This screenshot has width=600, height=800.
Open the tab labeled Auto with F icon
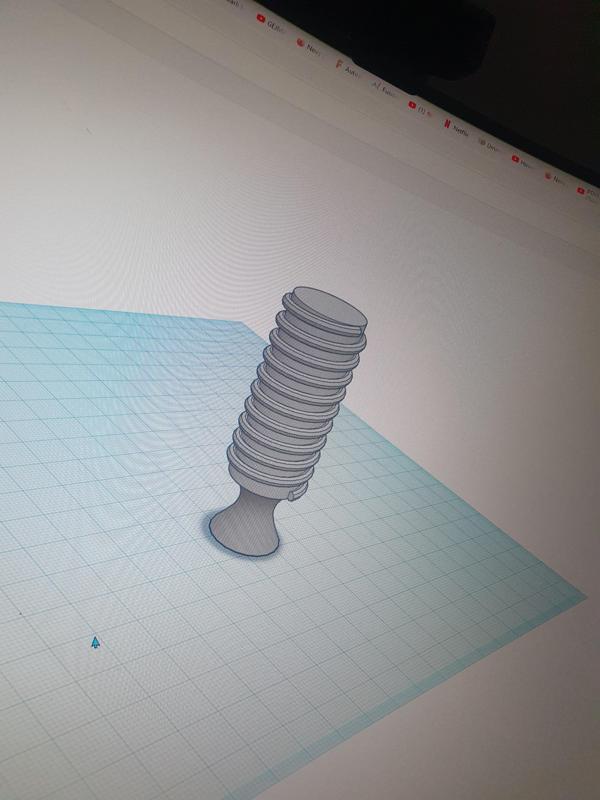point(347,67)
